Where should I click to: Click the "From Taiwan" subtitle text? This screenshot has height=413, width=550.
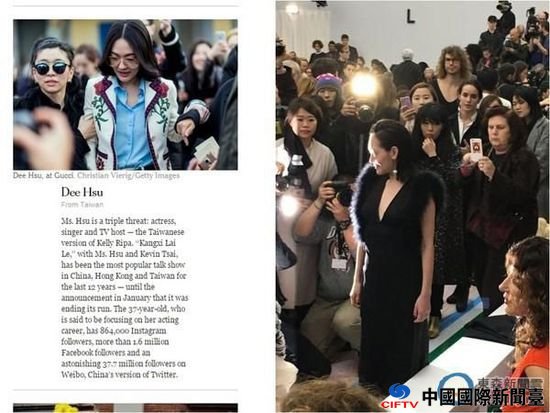[x=82, y=205]
